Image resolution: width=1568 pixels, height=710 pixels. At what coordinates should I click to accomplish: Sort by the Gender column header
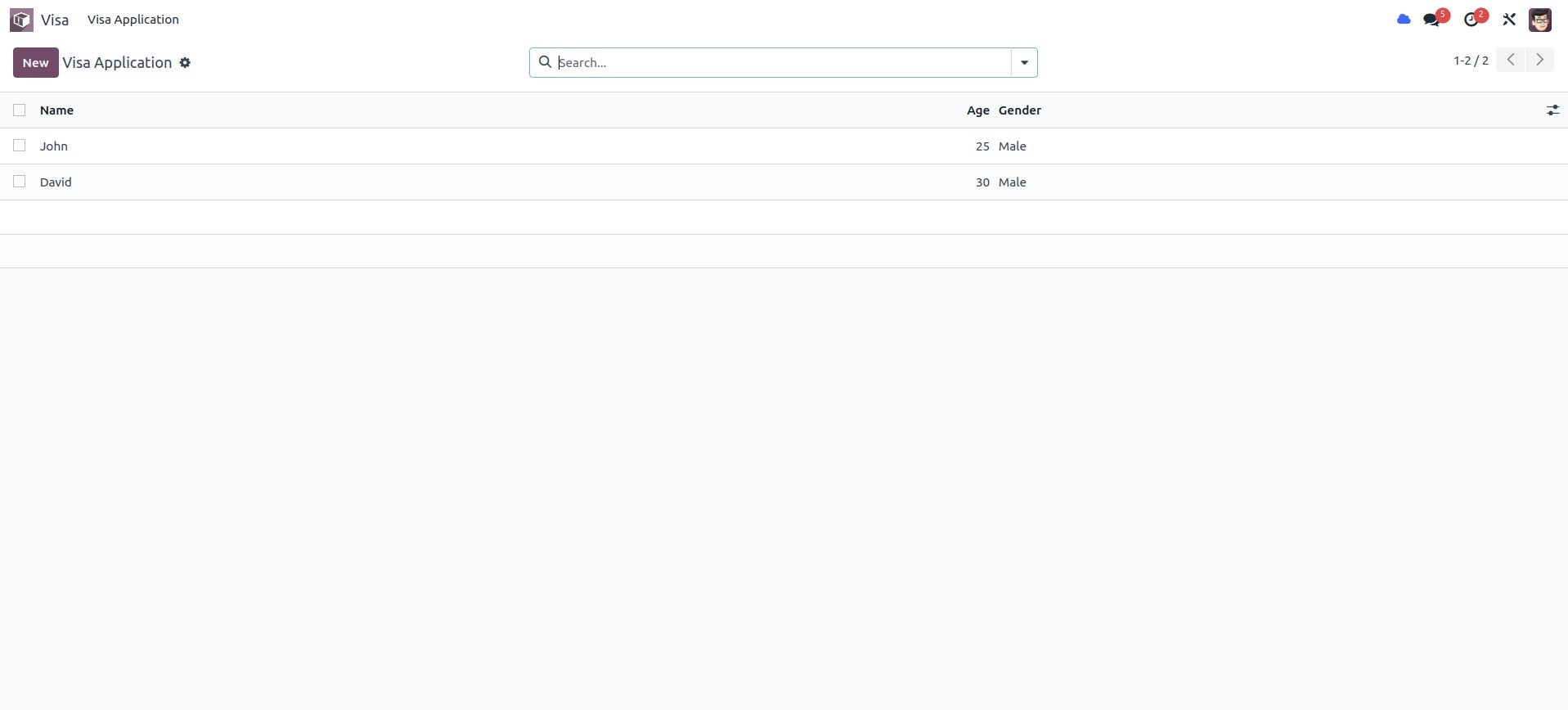click(x=1019, y=110)
